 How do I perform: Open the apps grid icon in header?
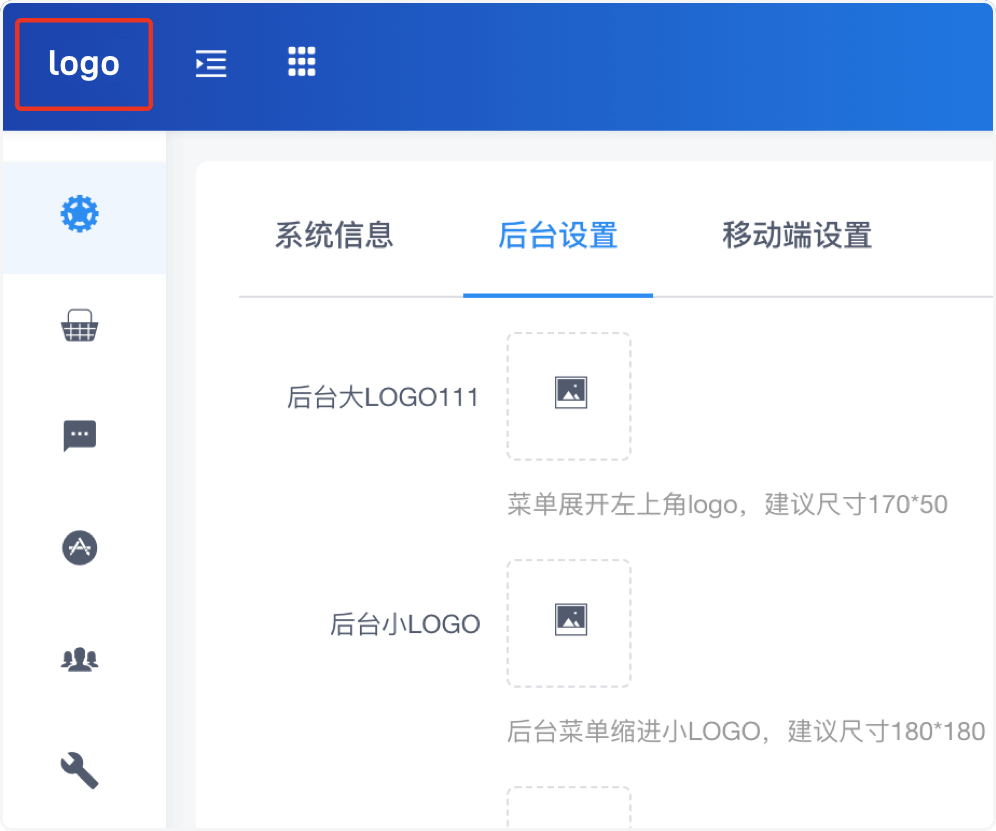(301, 62)
